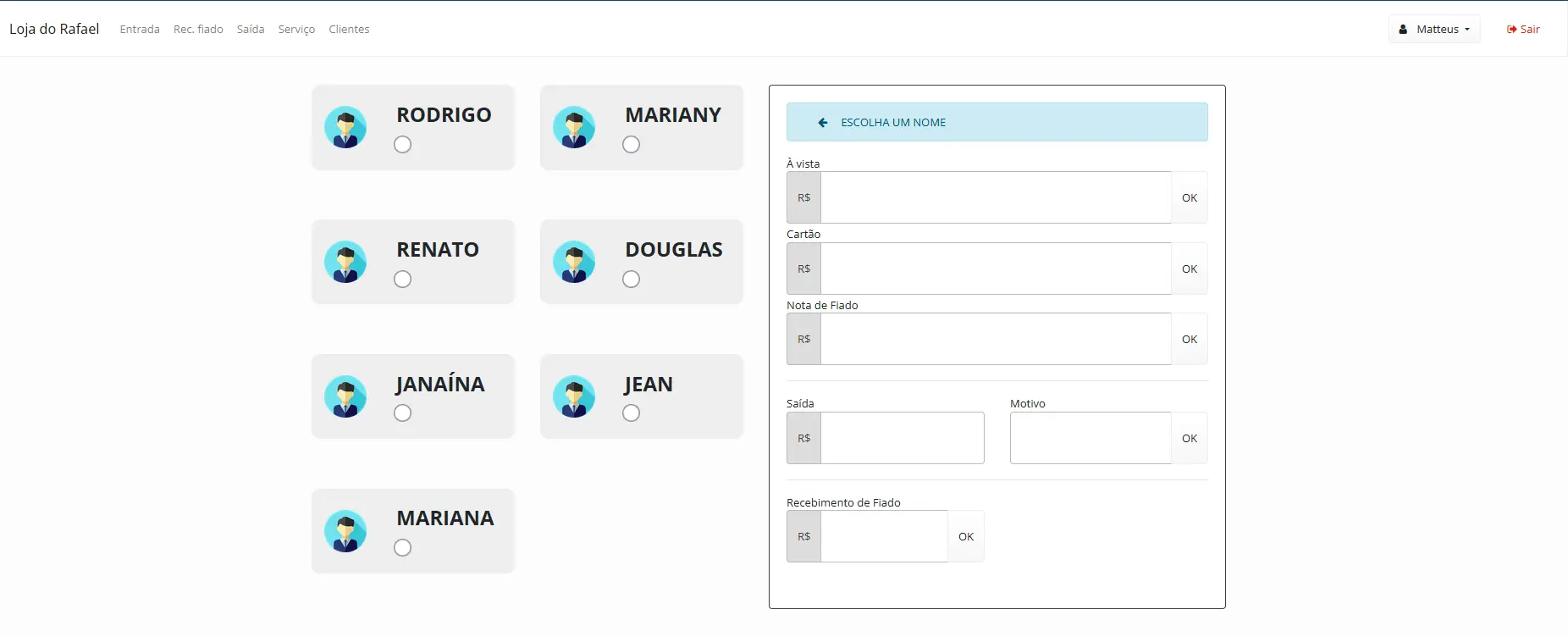The width and height of the screenshot is (1568, 637).
Task: Confirm Recebimento de Fiado with OK
Action: pyautogui.click(x=966, y=536)
